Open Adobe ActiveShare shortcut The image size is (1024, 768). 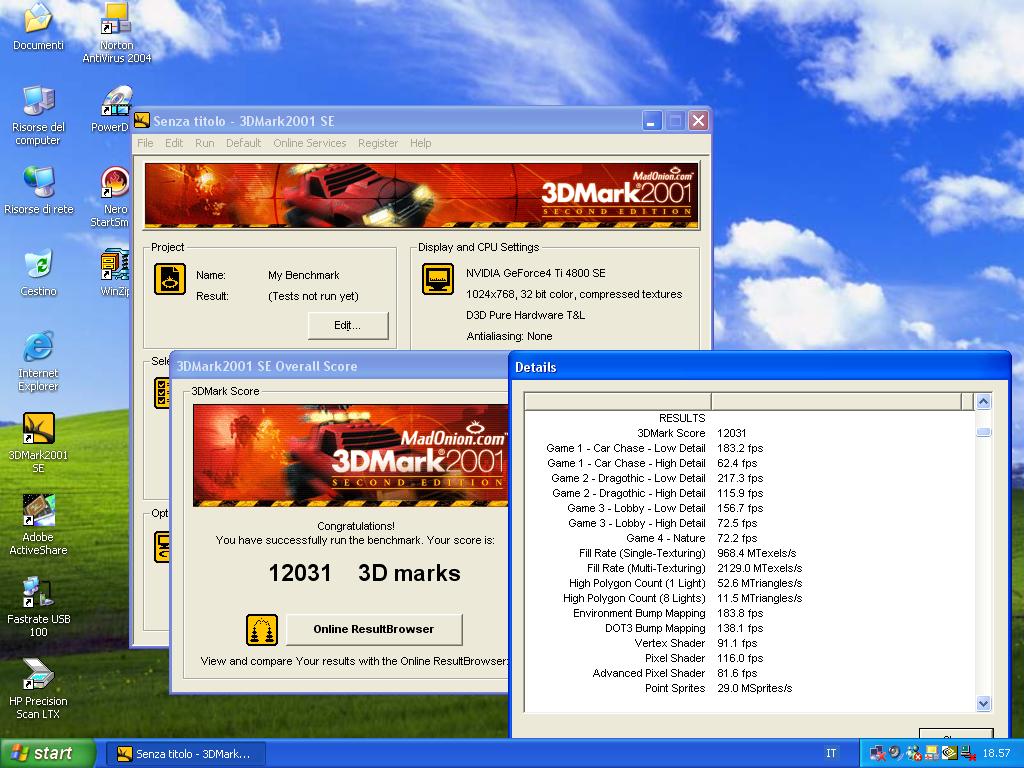tap(38, 524)
